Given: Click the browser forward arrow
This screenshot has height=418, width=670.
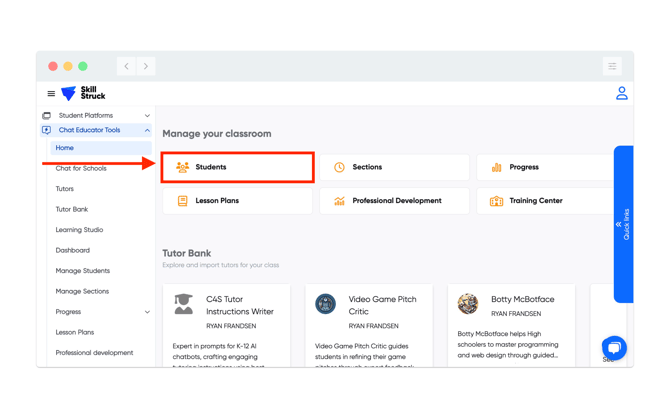Looking at the screenshot, I should (146, 66).
